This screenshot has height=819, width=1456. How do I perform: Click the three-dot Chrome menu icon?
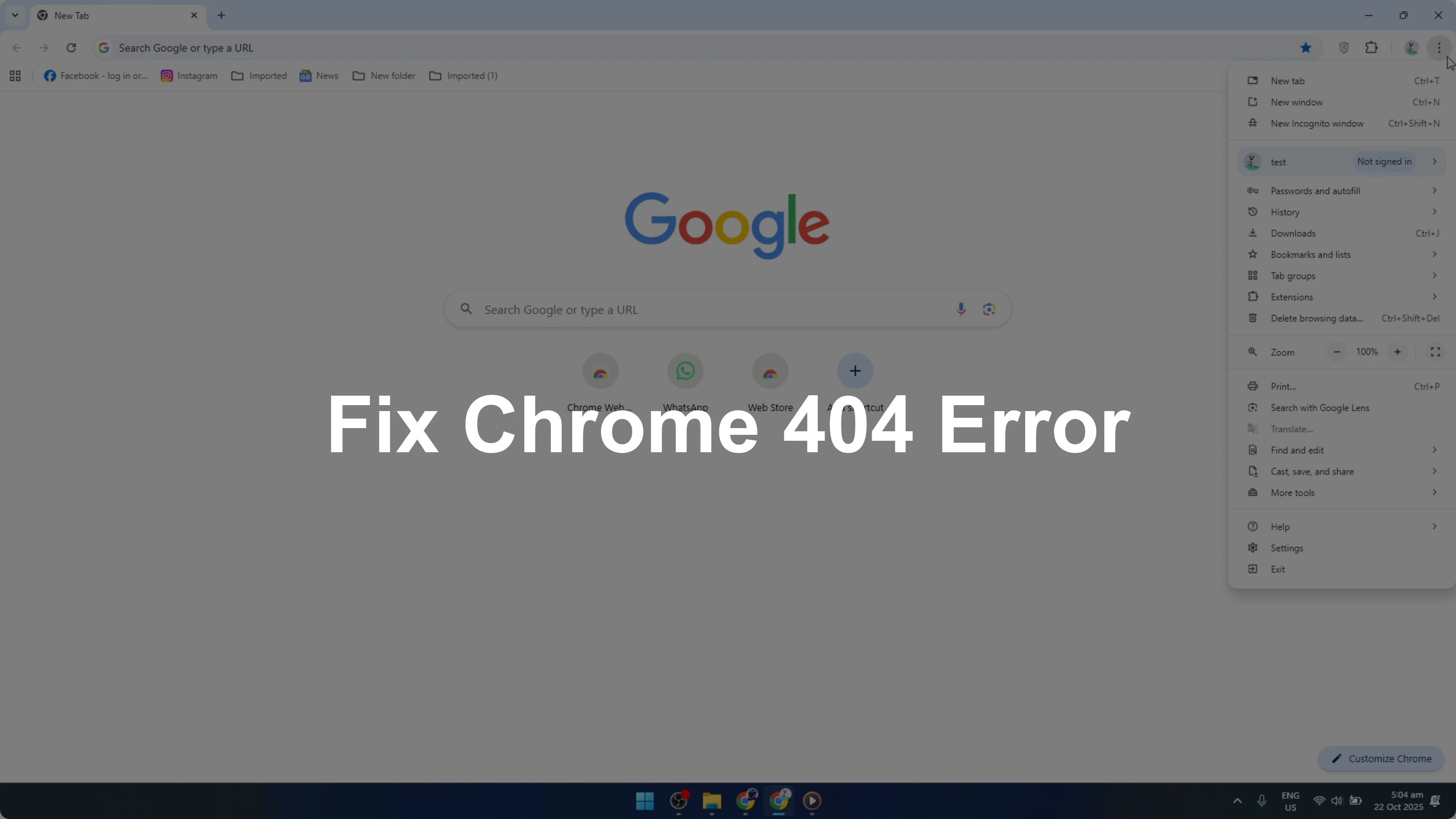pos(1439,48)
